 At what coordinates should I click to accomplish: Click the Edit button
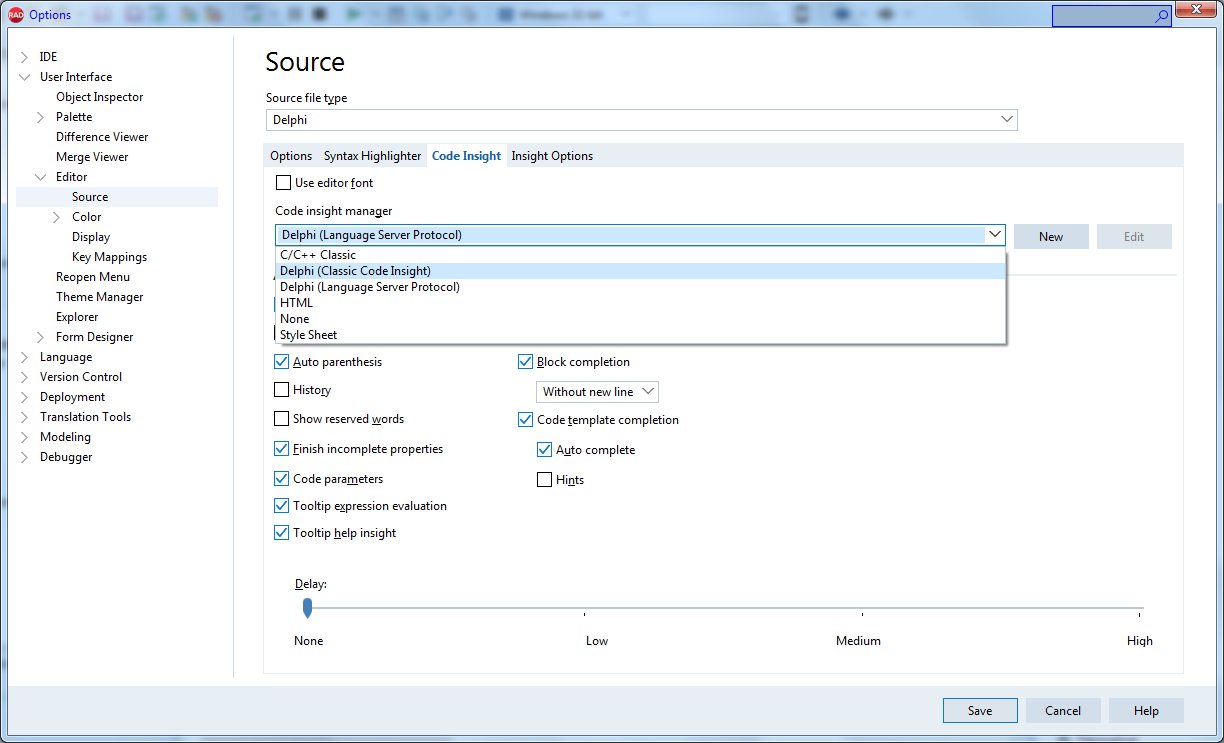coord(1134,237)
